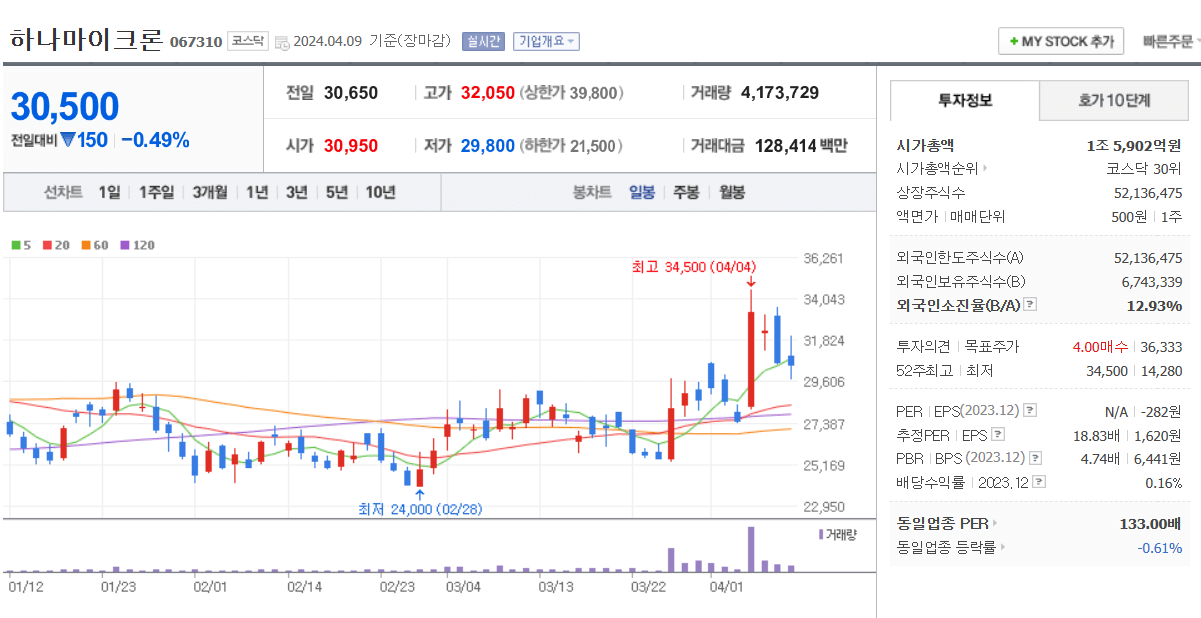
Task: Click the 하나마이크론 stock name
Action: point(85,40)
